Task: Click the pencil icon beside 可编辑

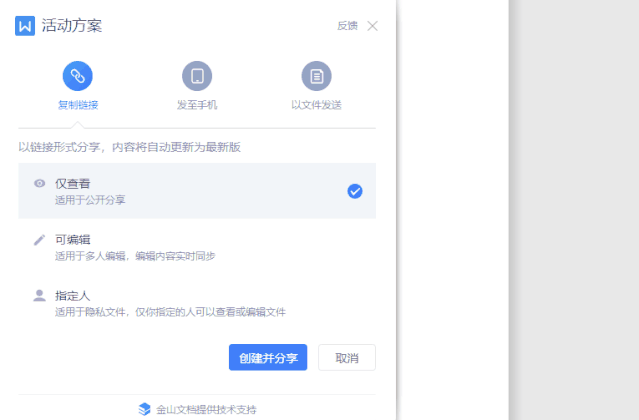Action: click(40, 240)
